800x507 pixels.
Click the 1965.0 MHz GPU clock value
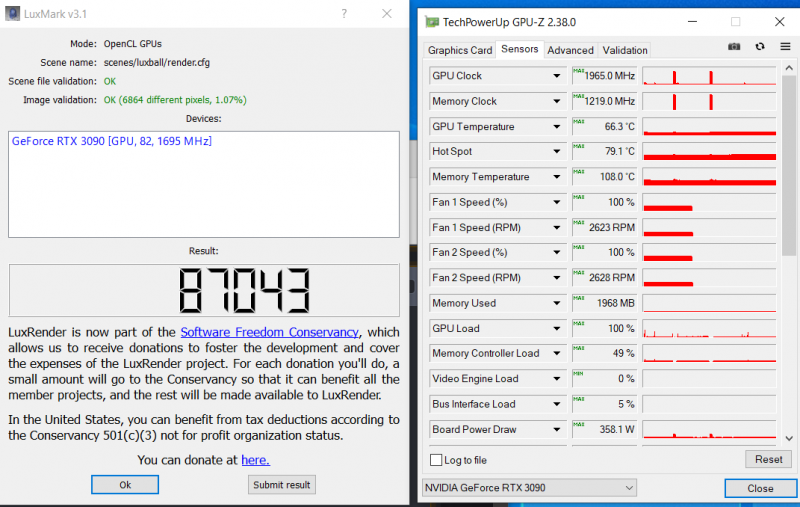tap(610, 76)
